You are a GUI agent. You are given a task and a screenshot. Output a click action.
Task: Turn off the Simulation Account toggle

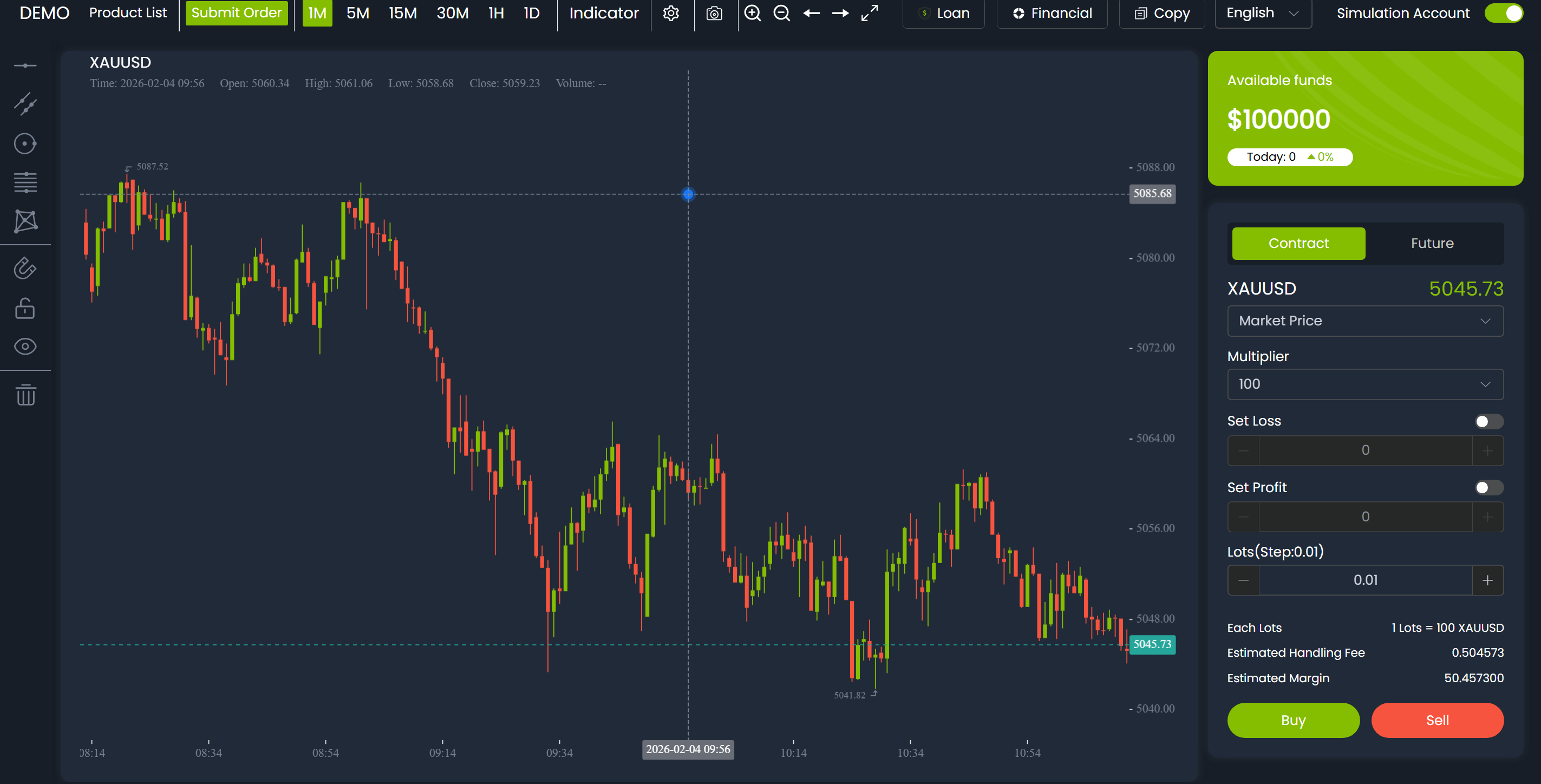tap(1503, 13)
